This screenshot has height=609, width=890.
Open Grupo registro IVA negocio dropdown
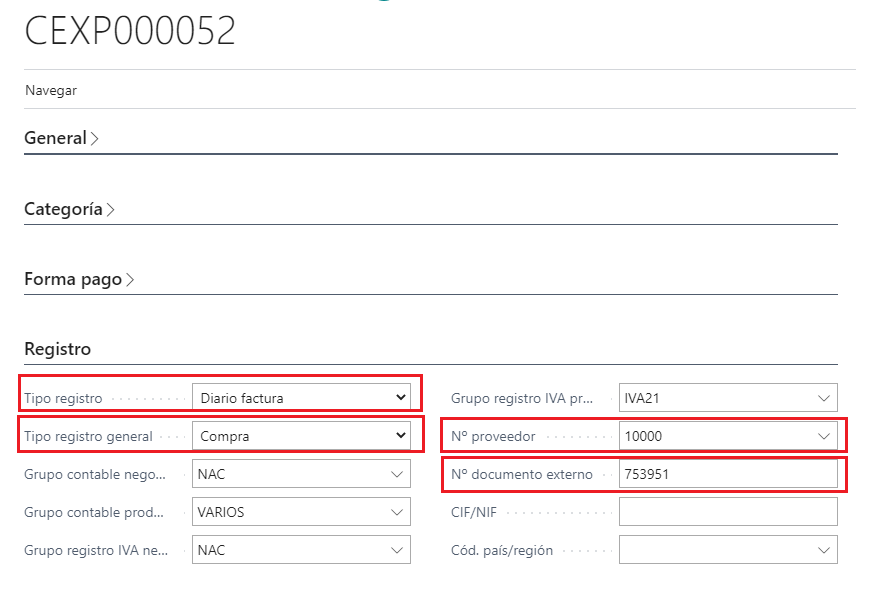[x=301, y=550]
